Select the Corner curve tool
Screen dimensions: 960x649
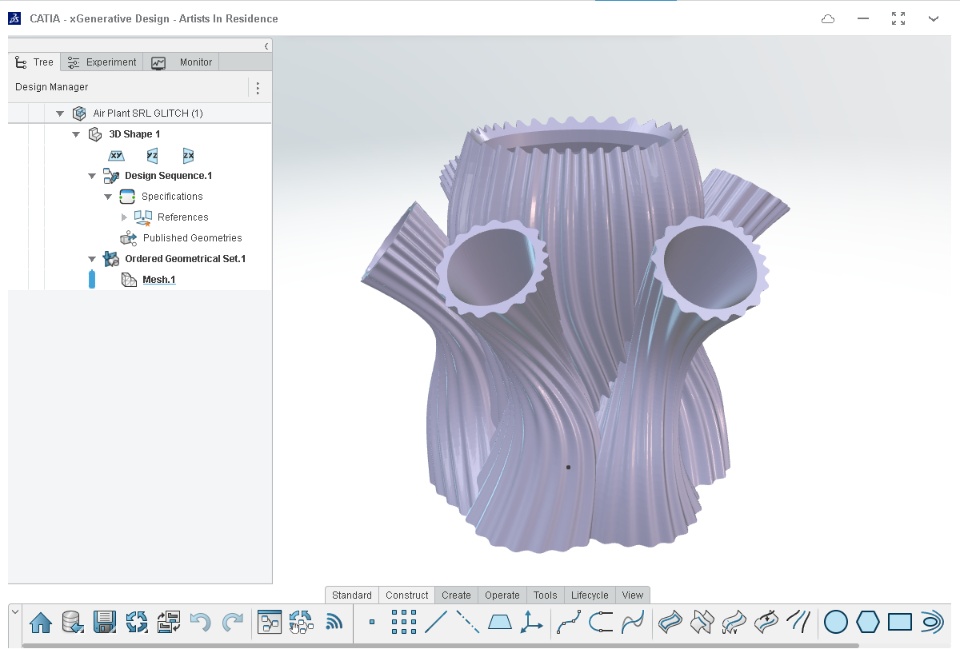click(601, 622)
